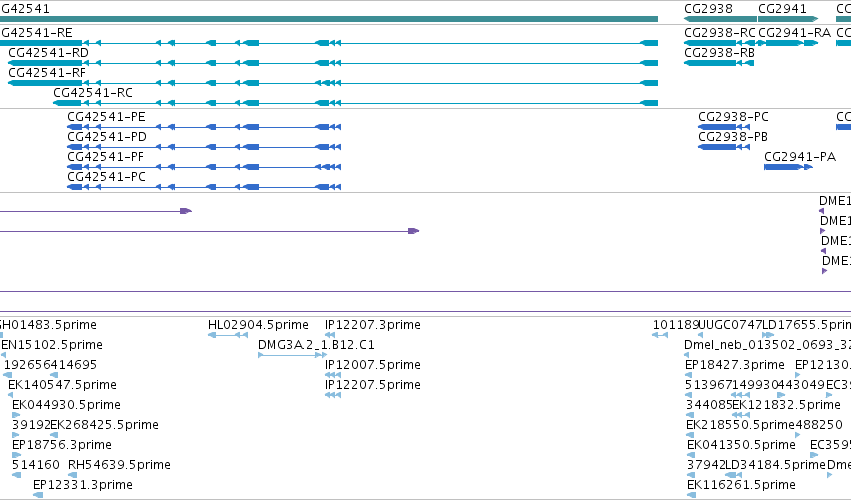Open the EK116261.5prime EST label
This screenshot has width=851, height=500.
tap(741, 485)
